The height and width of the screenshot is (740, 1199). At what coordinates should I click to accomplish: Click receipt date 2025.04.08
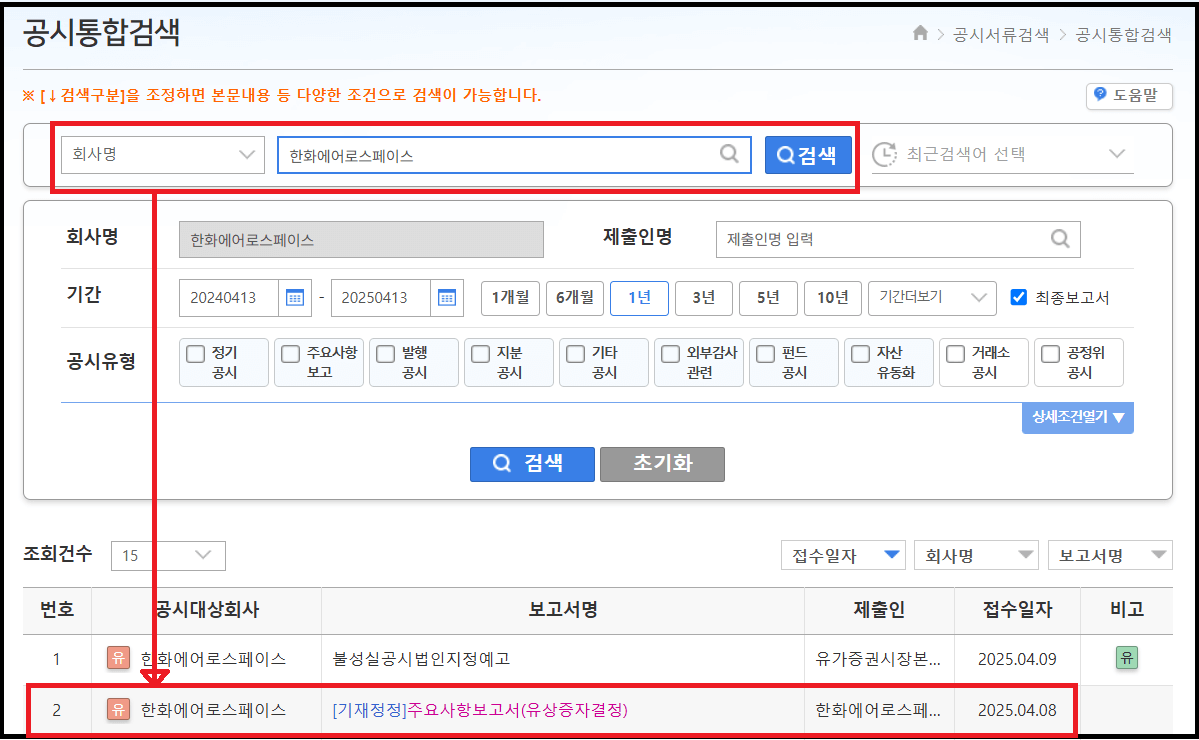point(1017,710)
